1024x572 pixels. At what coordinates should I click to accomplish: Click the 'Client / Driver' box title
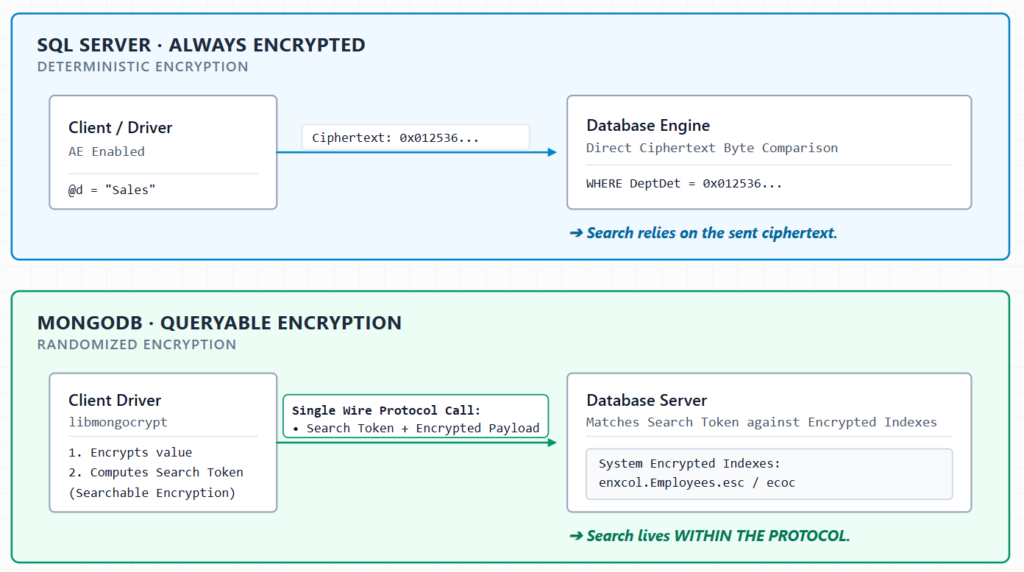(120, 127)
